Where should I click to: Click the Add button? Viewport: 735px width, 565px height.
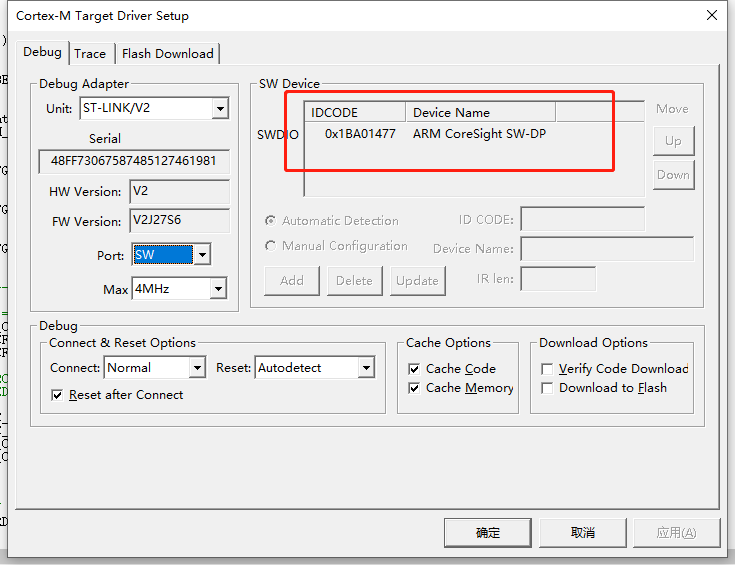click(292, 281)
